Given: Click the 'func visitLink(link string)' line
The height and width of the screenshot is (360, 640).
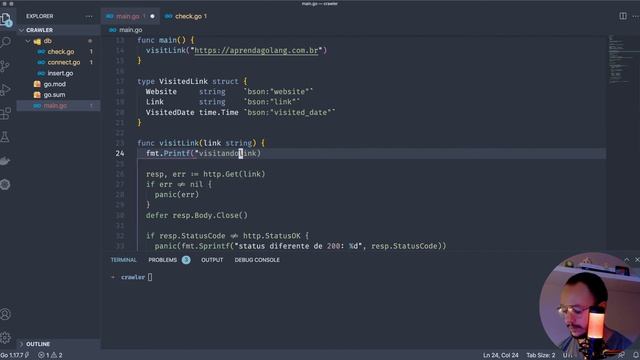Looking at the screenshot, I should (x=201, y=143).
